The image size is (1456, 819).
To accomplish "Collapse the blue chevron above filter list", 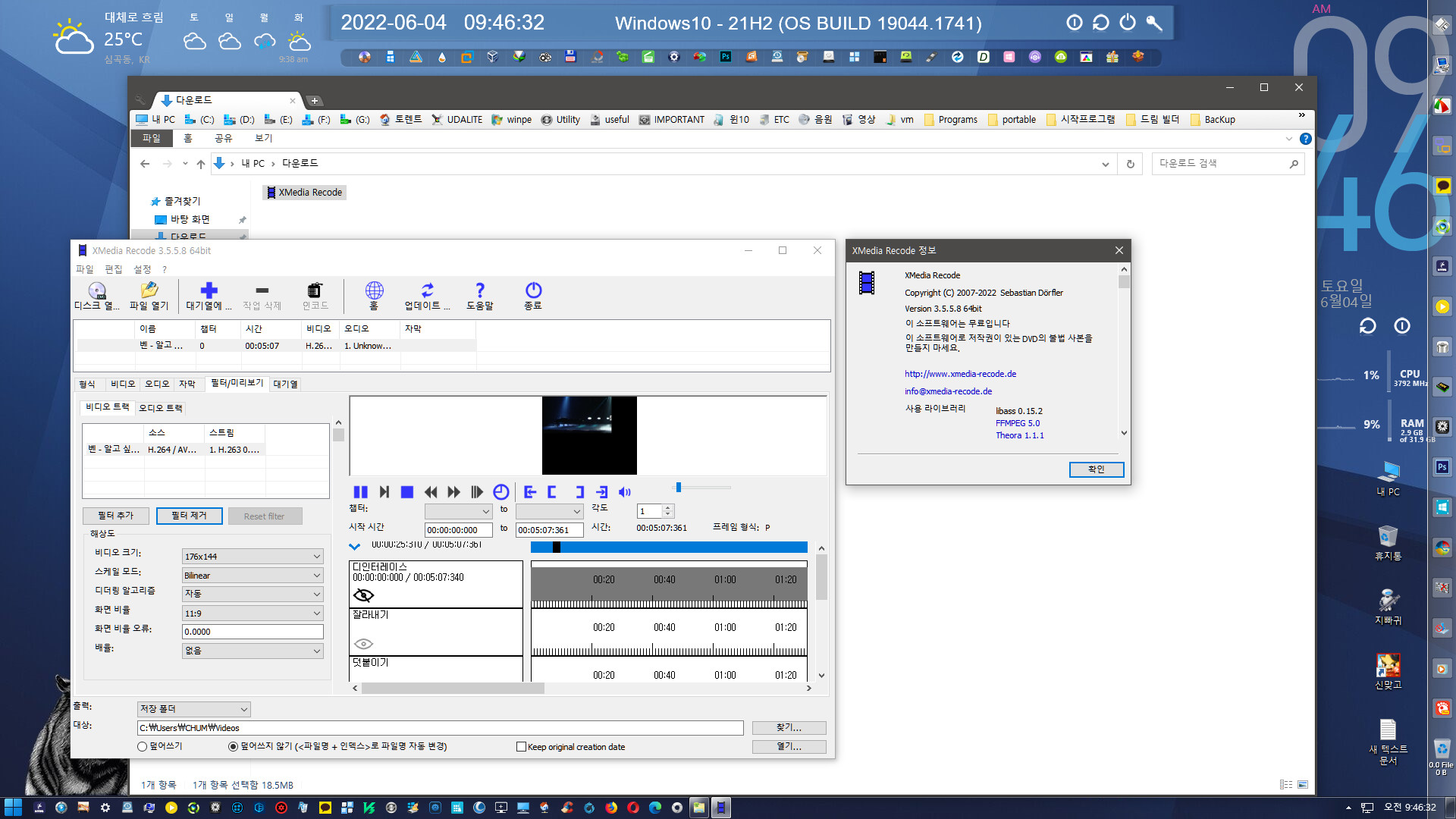I will click(x=354, y=547).
